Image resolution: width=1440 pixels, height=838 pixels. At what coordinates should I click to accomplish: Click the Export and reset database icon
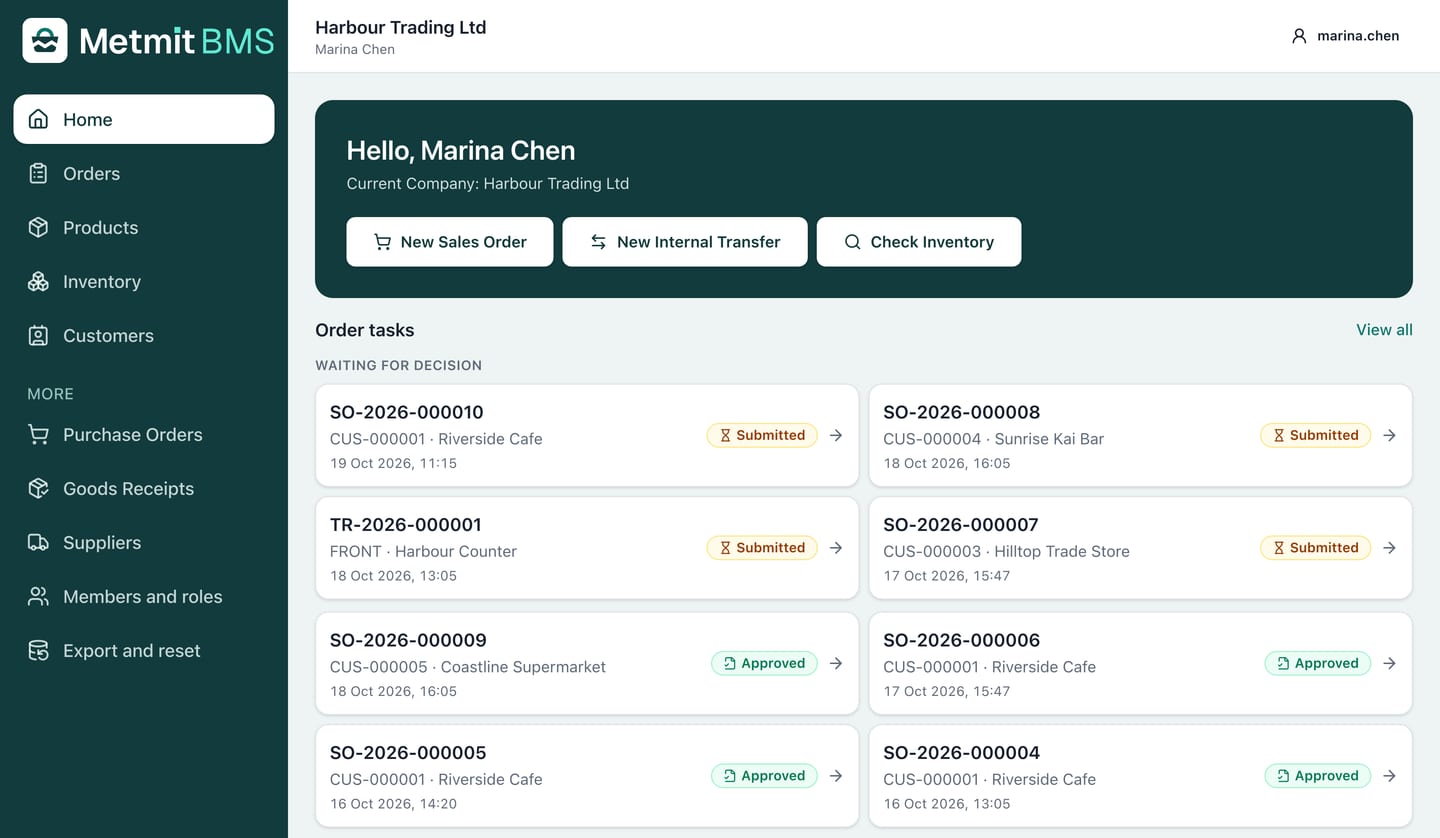(x=38, y=650)
